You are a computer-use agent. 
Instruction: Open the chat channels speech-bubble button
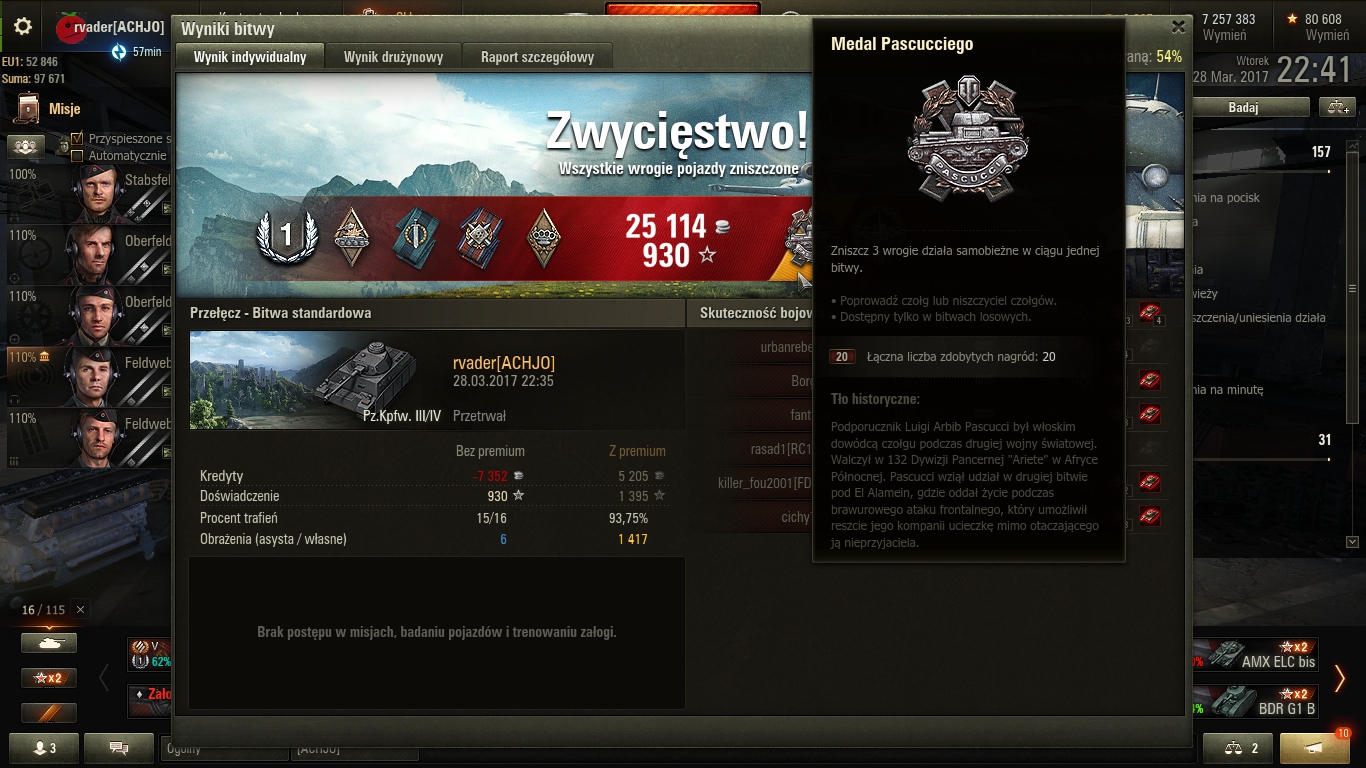coord(118,747)
